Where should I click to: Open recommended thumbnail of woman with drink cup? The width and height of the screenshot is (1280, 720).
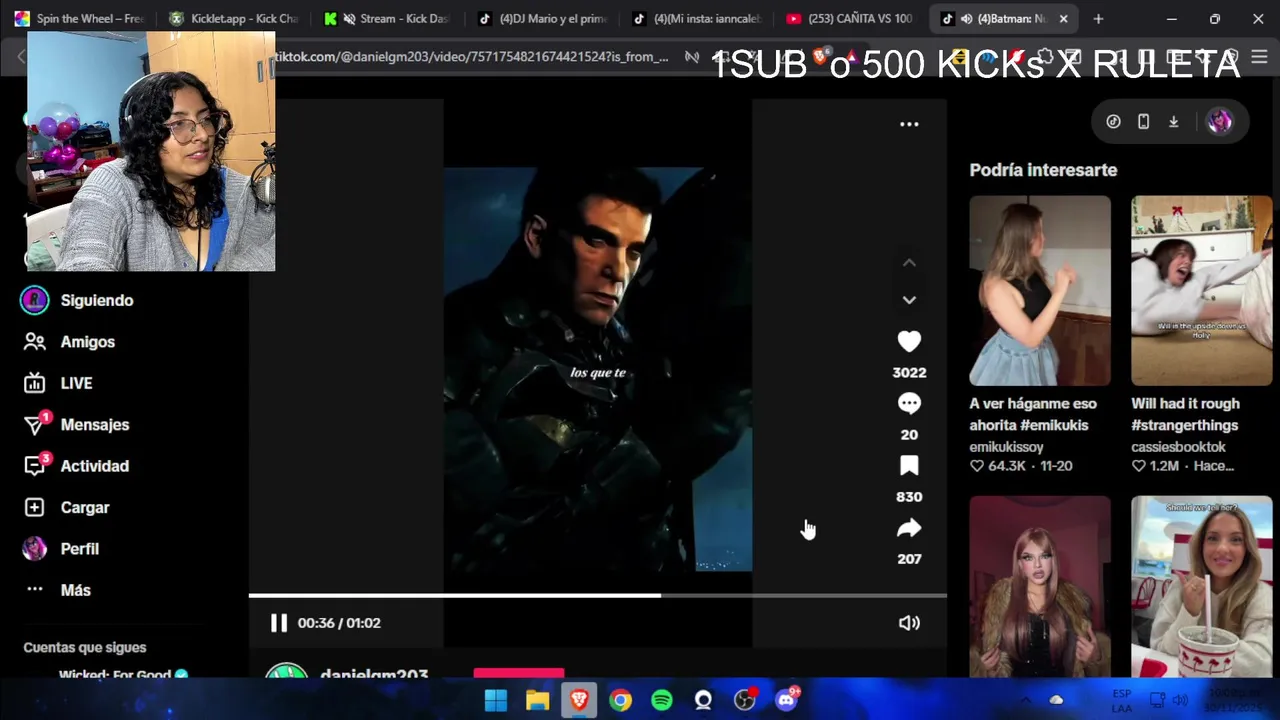coord(1202,587)
